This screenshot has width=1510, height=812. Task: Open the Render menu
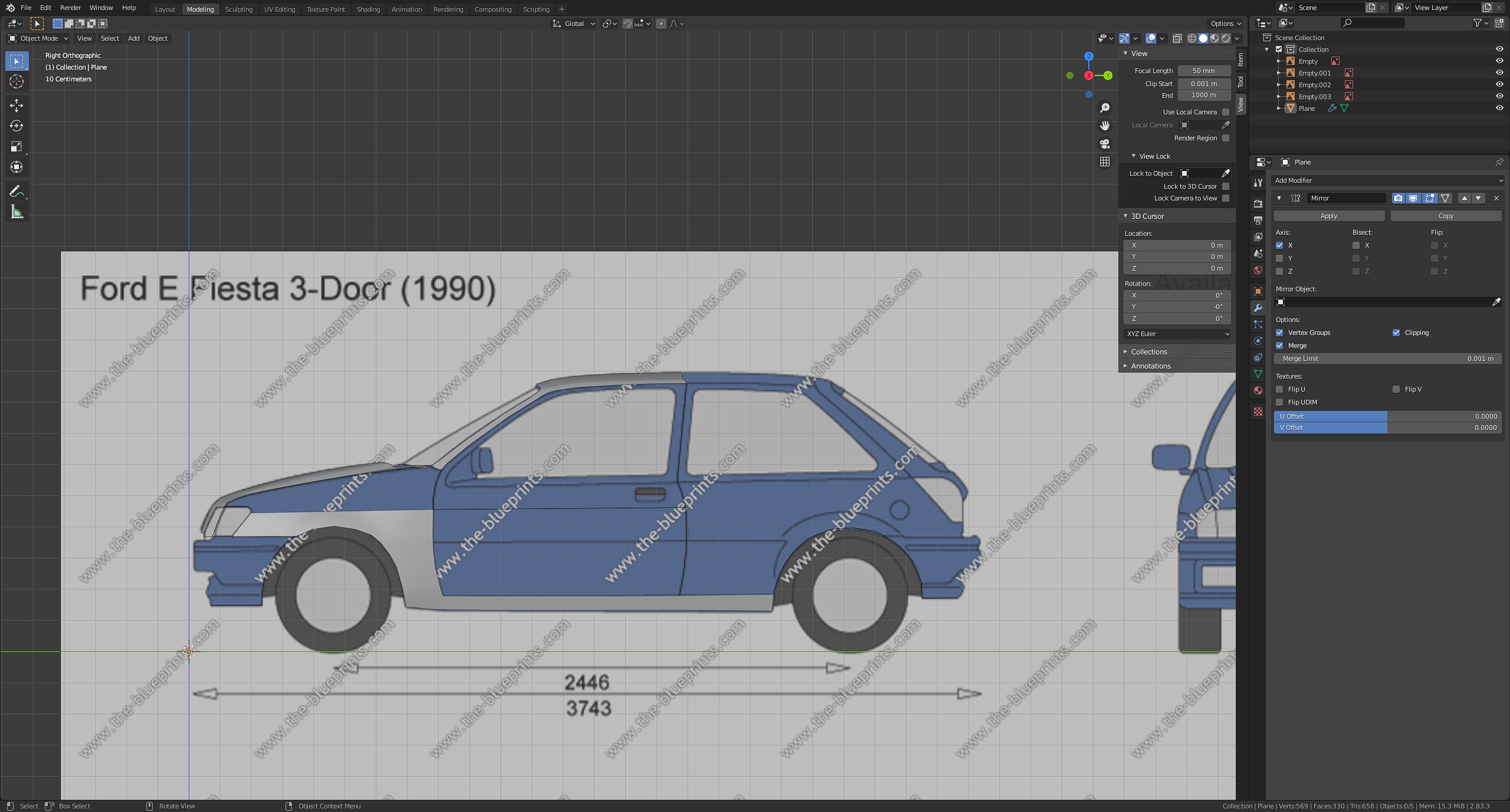70,8
